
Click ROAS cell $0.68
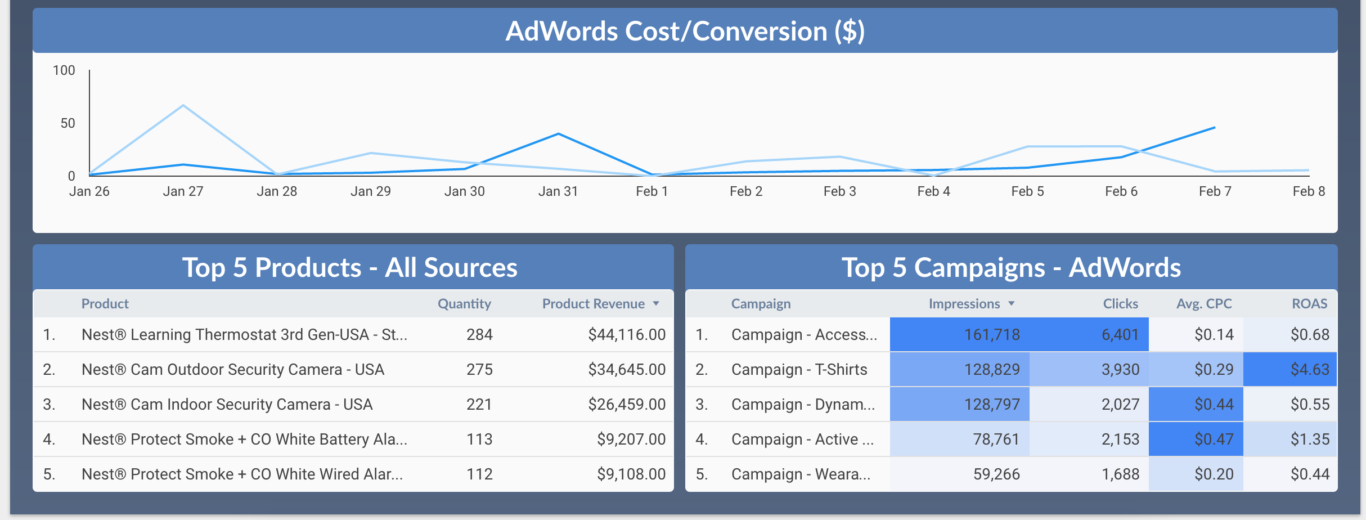1291,334
